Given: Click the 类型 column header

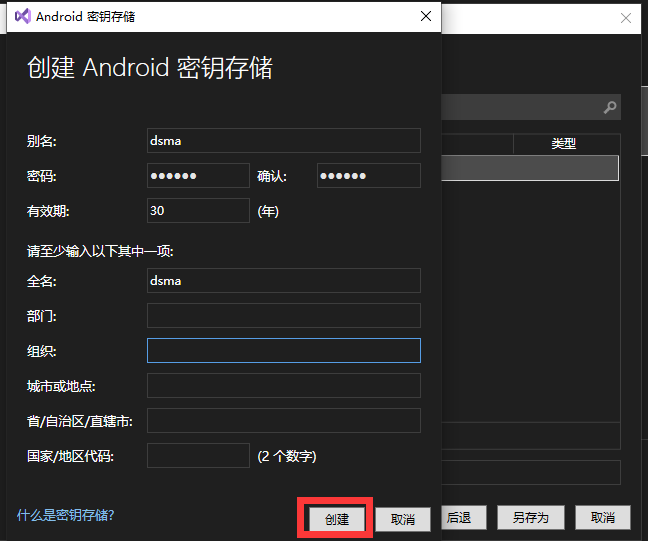Looking at the screenshot, I should 566,143.
